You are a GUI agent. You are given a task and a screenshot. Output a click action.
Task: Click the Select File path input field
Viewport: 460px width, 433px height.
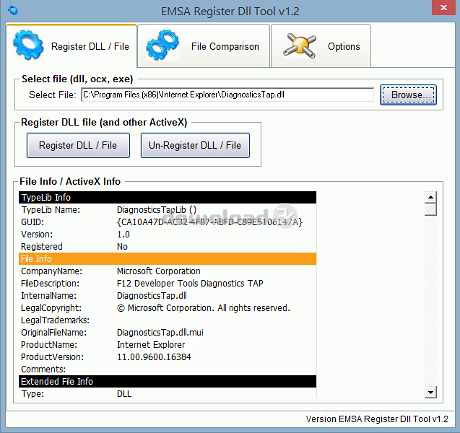click(227, 95)
